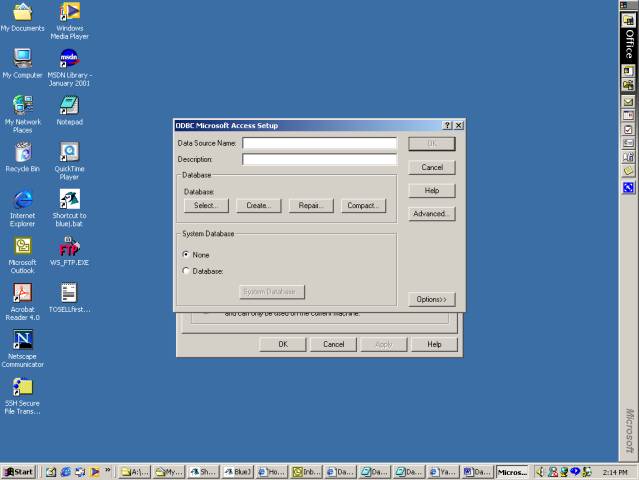639x480 pixels.
Task: Click Help in background administrator dialog
Action: pos(434,344)
